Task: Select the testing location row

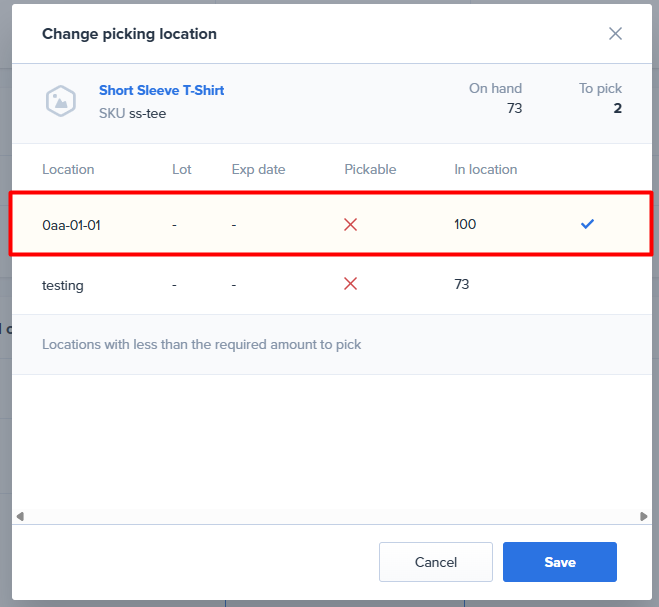Action: click(63, 285)
